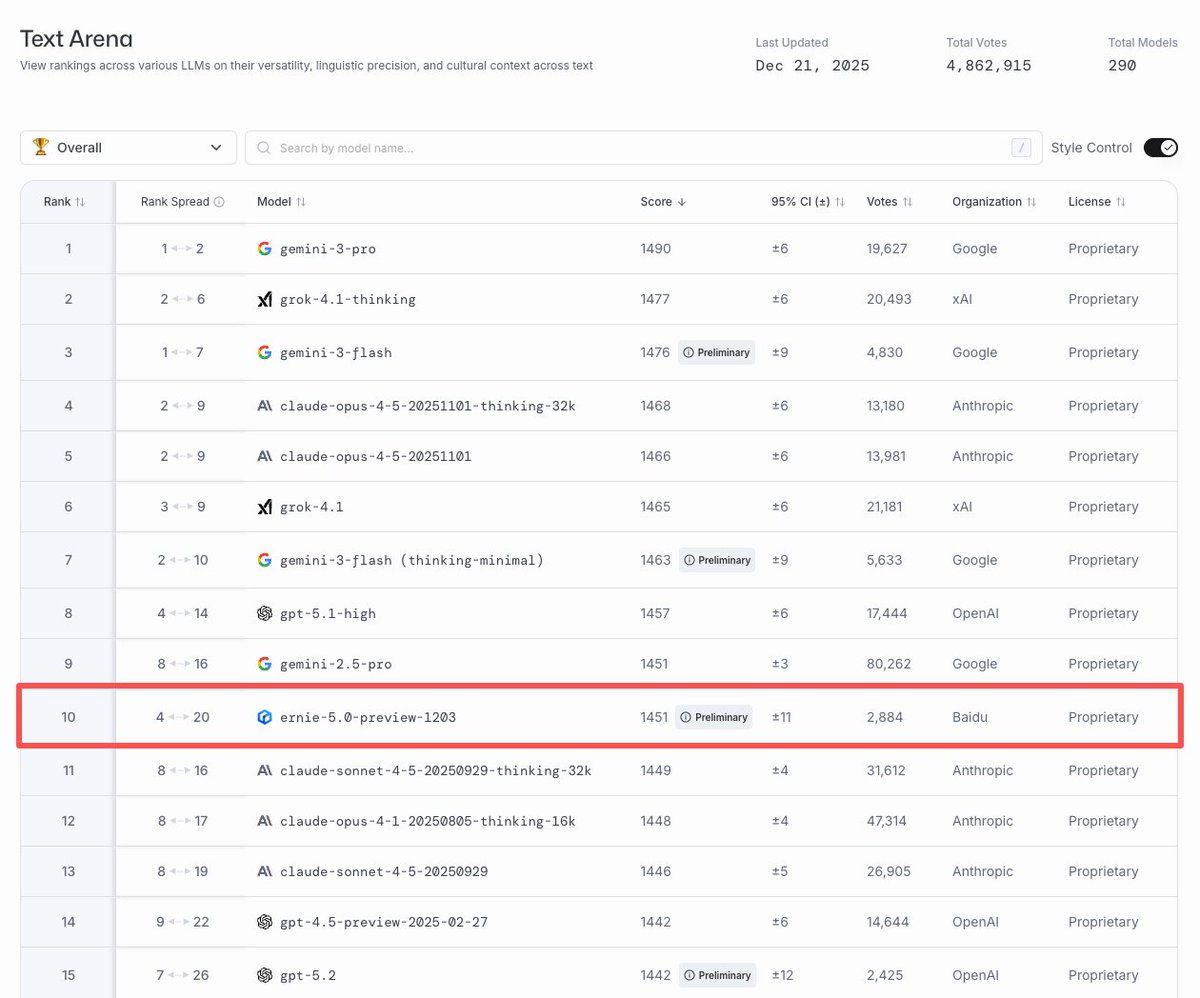Click the Google logo beside gemini-2.5-pro
The width and height of the screenshot is (1200, 998).
pos(264,664)
